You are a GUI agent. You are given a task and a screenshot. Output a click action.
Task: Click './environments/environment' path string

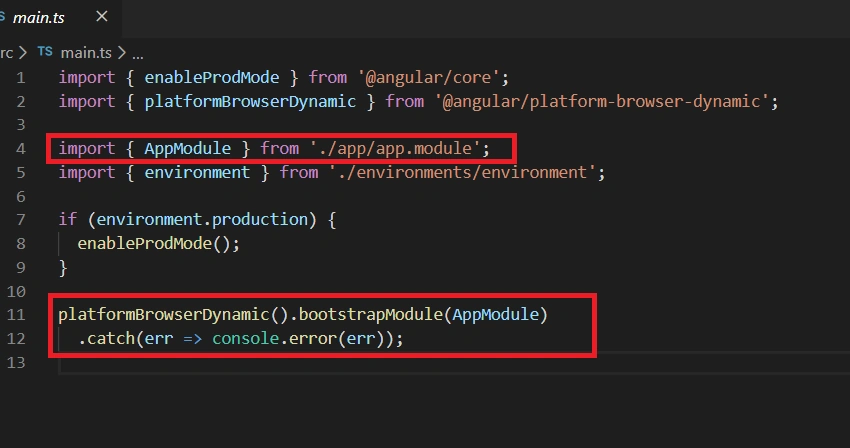coord(462,172)
